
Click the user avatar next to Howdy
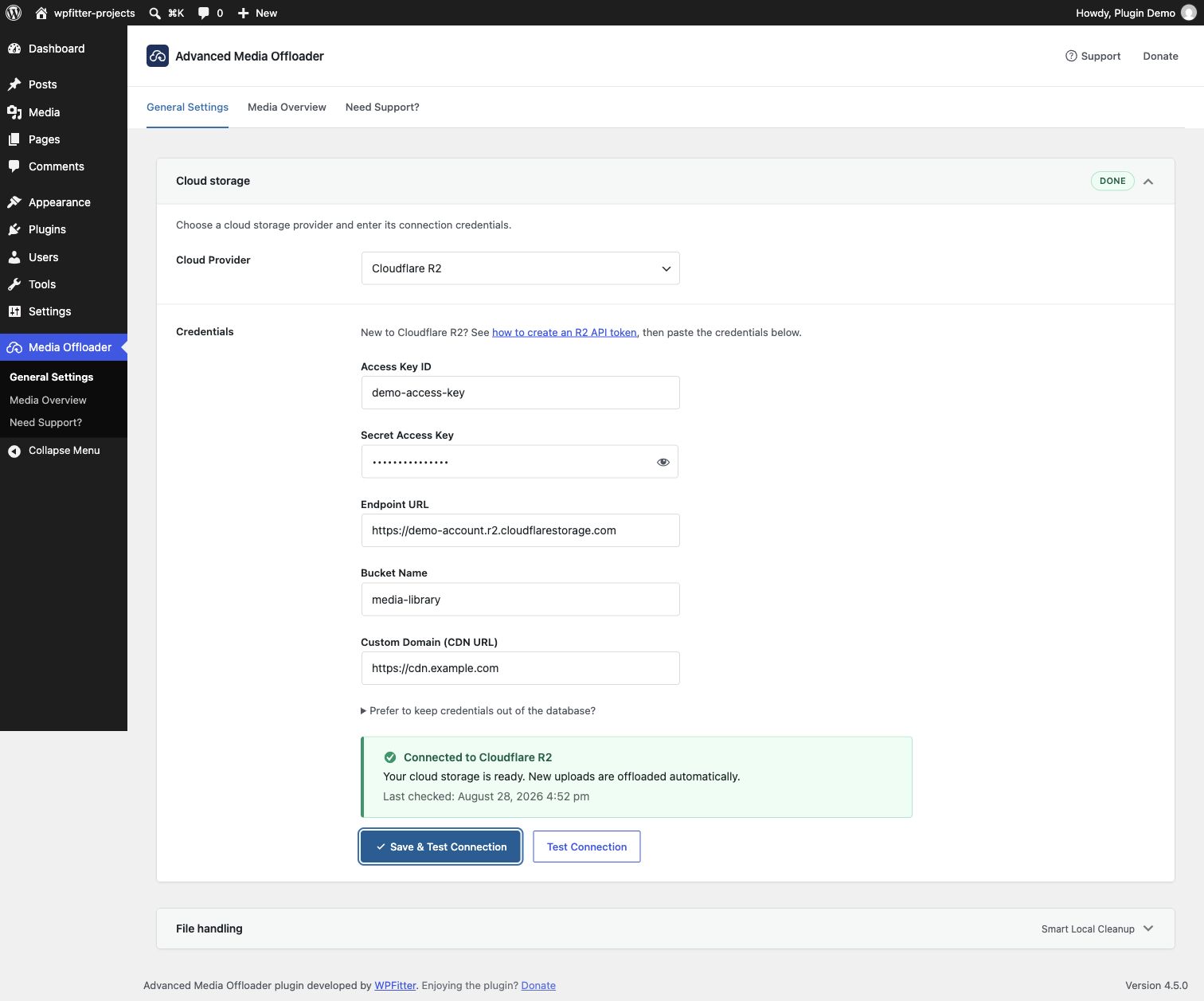[1189, 13]
